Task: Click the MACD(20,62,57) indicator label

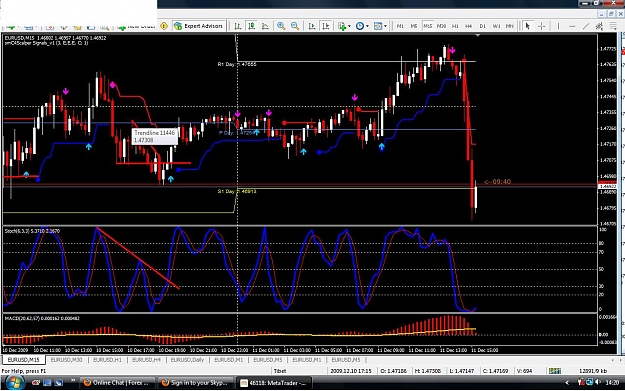Action: (42, 318)
